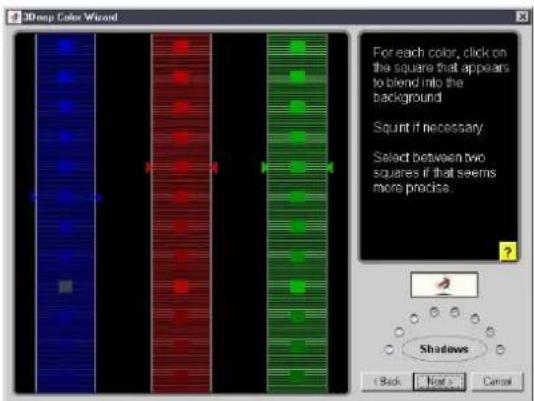This screenshot has height=401, width=534.
Task: Pick the bottom square in red column
Action: tap(182, 376)
